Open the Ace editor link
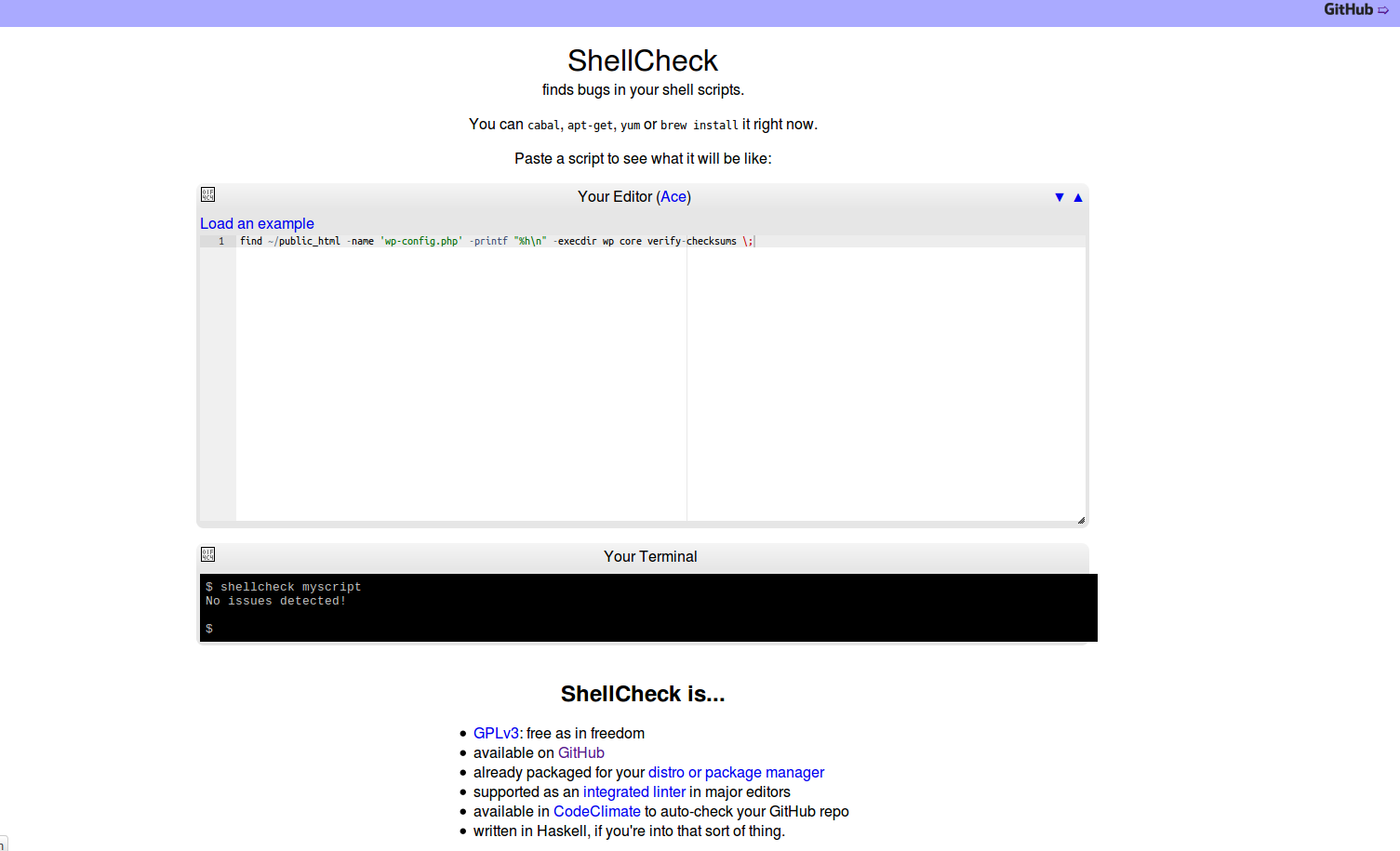This screenshot has height=851, width=1400. (x=673, y=196)
